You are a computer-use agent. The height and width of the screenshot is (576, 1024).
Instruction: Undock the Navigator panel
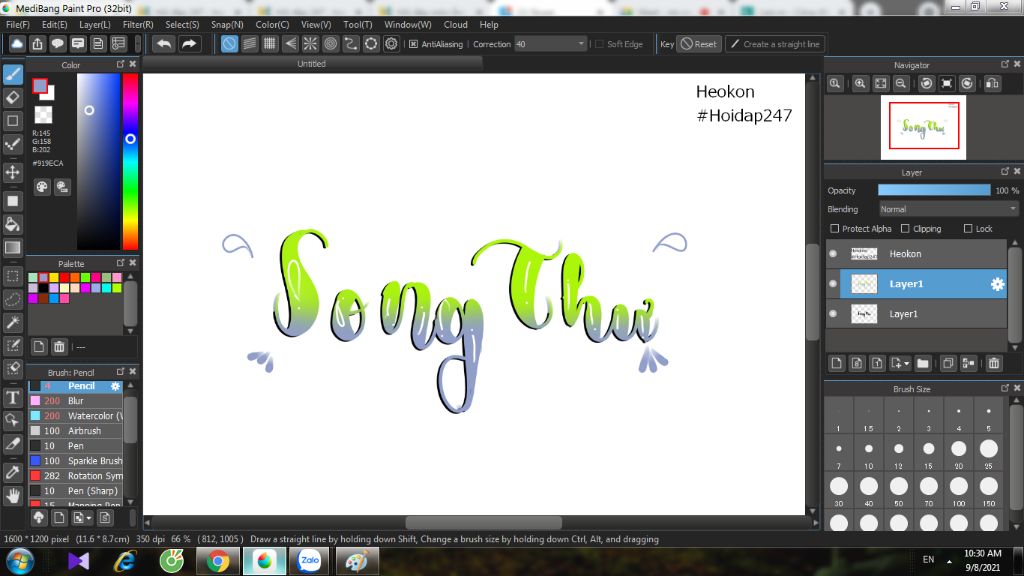tap(1004, 64)
